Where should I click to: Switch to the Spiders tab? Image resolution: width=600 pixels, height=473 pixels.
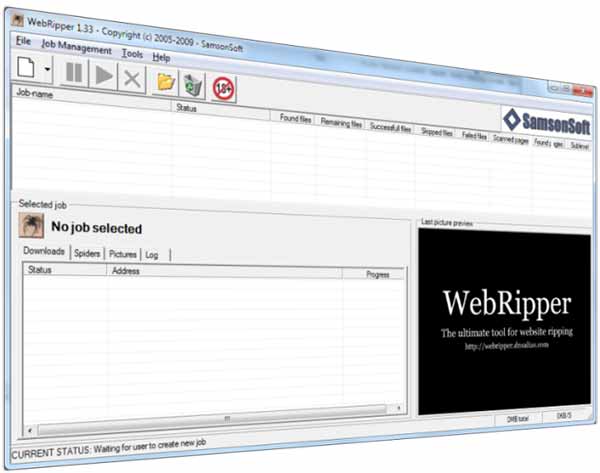[x=87, y=253]
